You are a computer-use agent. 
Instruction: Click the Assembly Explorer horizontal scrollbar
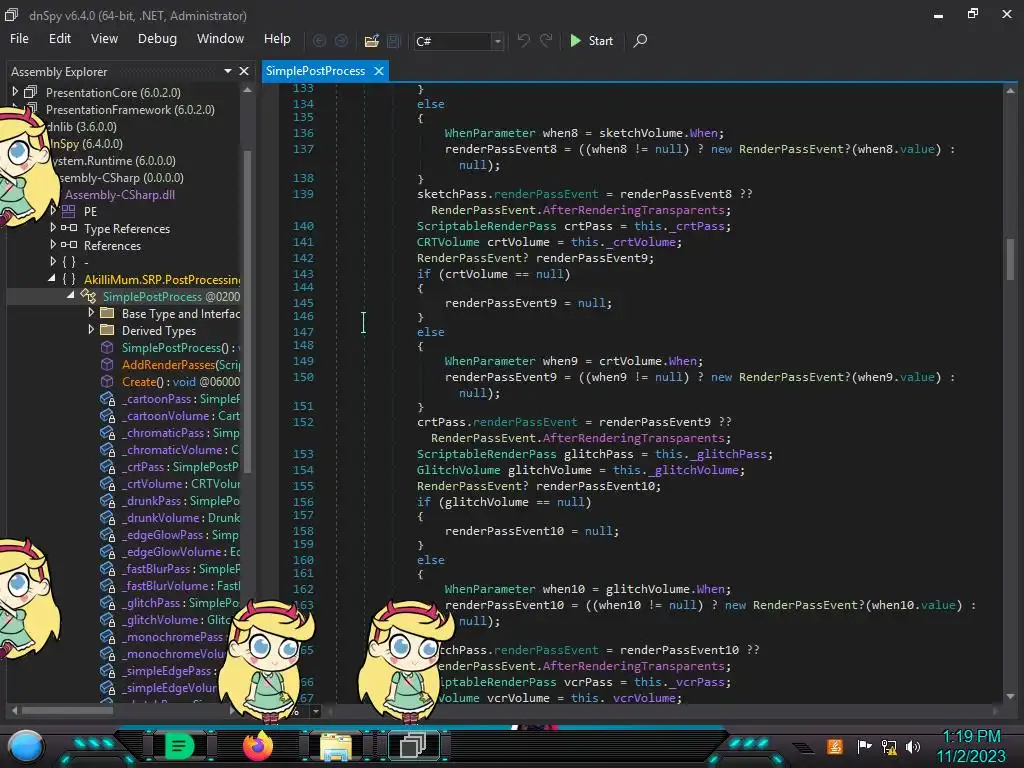click(x=69, y=710)
